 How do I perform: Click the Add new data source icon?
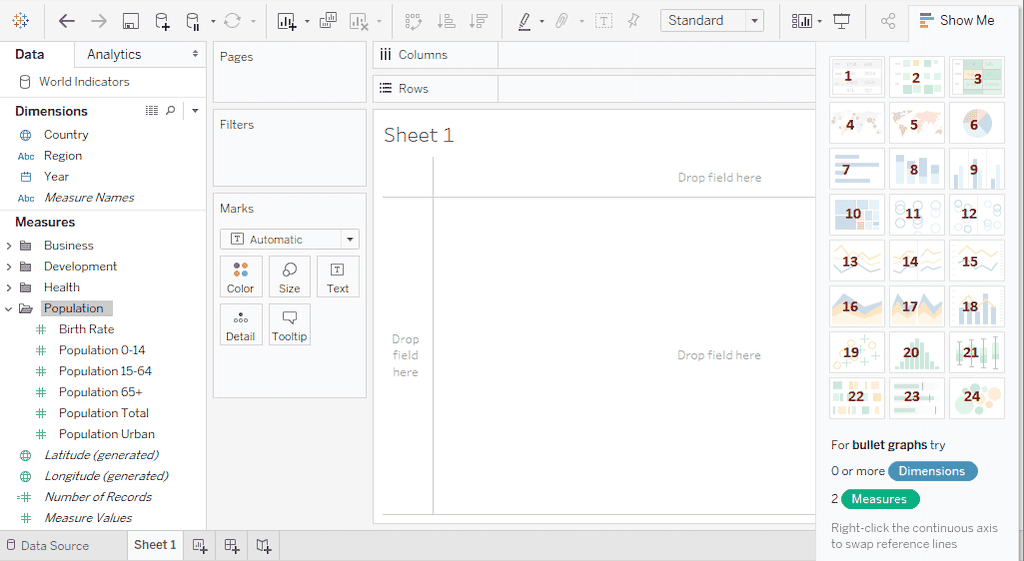[162, 21]
